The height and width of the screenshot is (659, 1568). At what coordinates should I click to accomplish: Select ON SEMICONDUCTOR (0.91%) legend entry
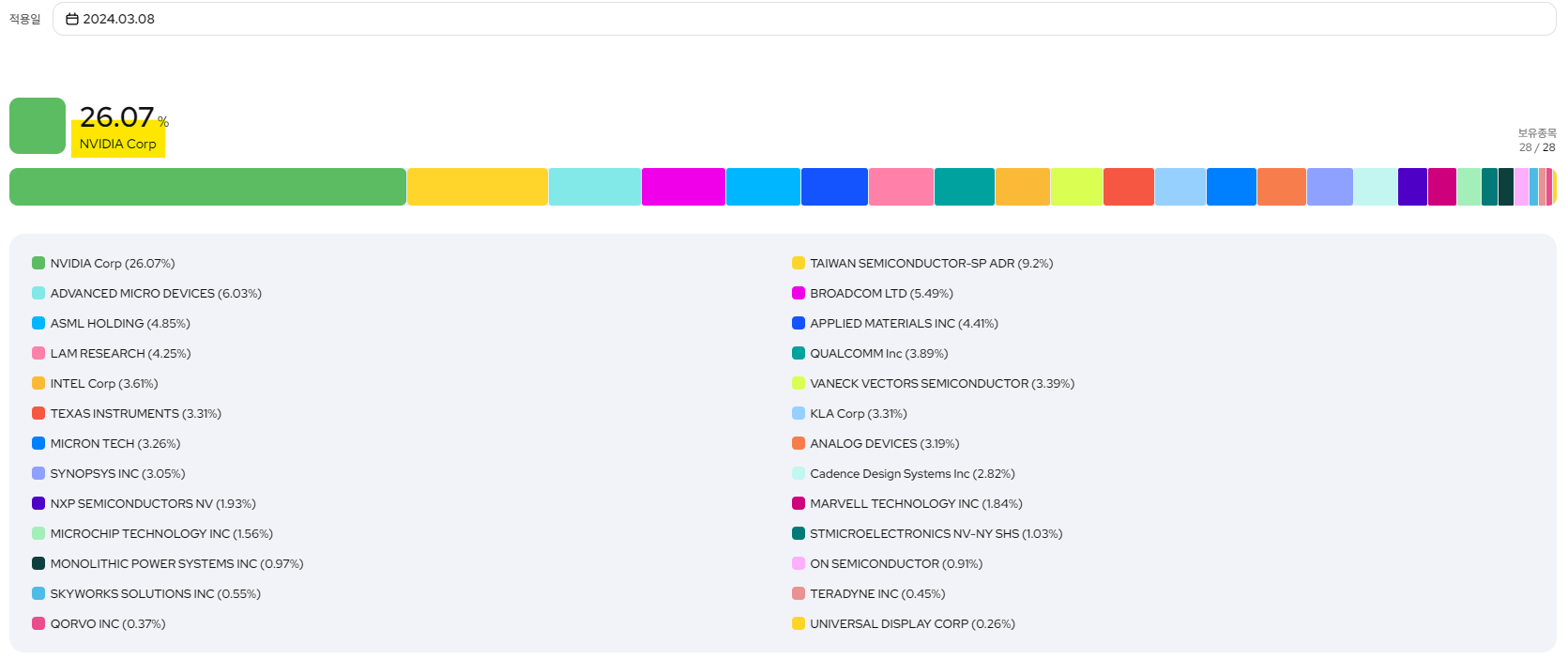[x=887, y=564]
